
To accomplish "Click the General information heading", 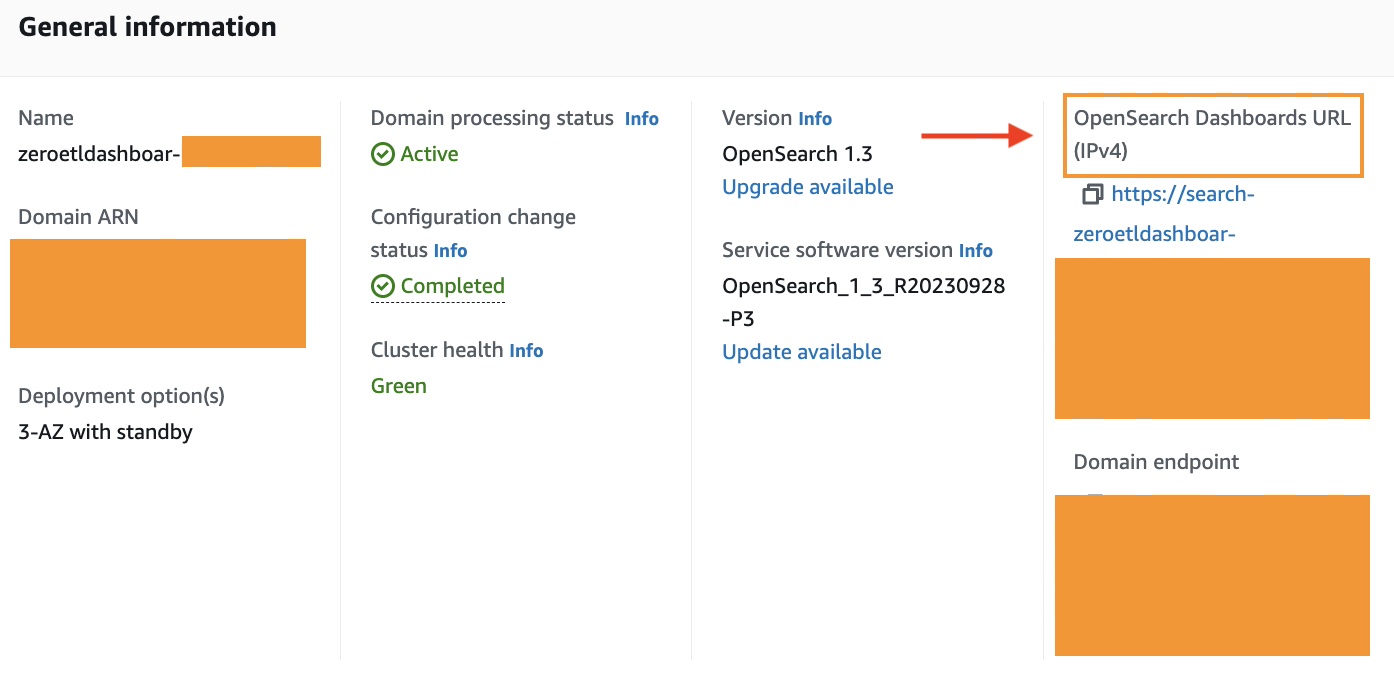I will click(148, 27).
